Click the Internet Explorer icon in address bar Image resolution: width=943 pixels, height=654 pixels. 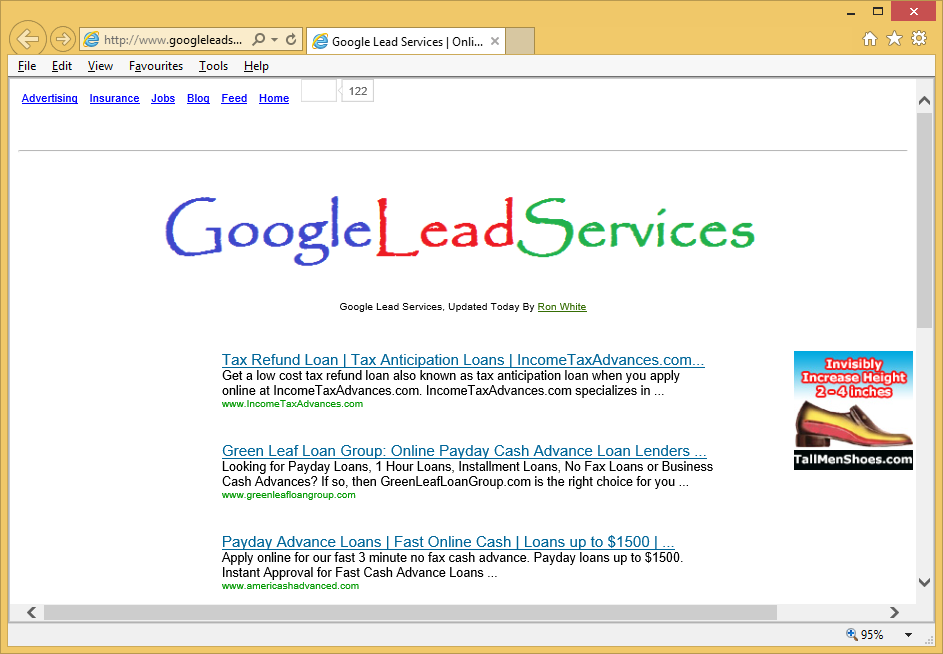91,40
